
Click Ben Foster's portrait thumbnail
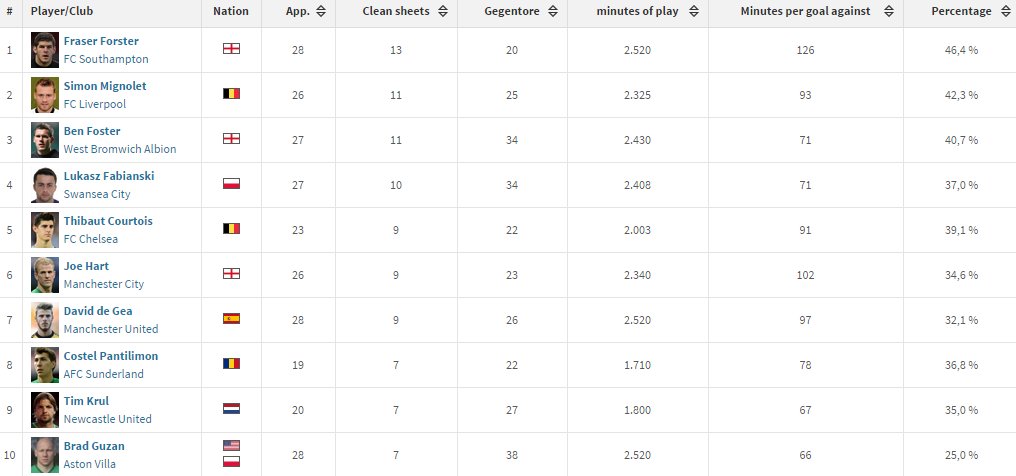(x=45, y=140)
